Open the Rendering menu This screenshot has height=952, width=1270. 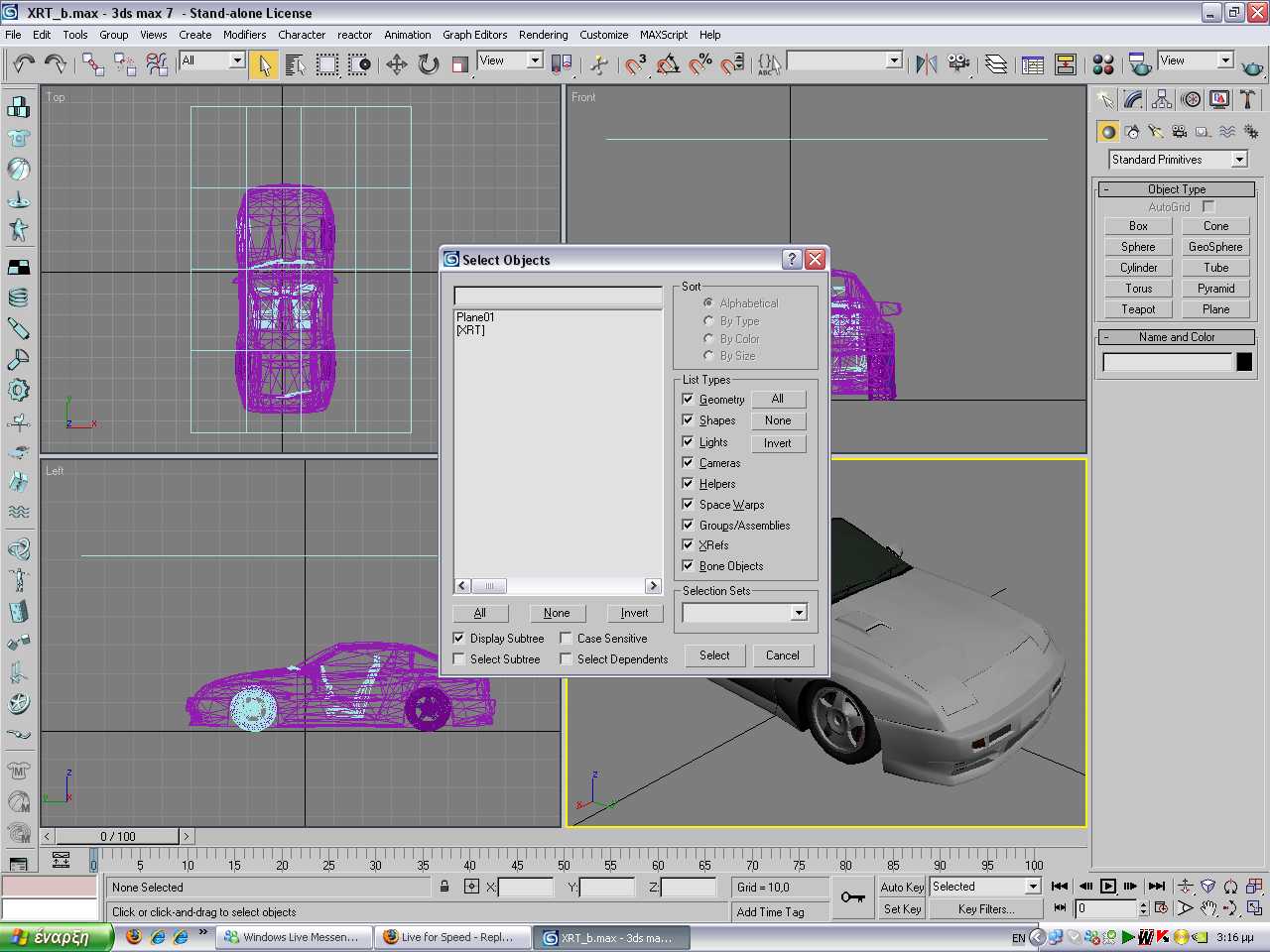(x=543, y=35)
